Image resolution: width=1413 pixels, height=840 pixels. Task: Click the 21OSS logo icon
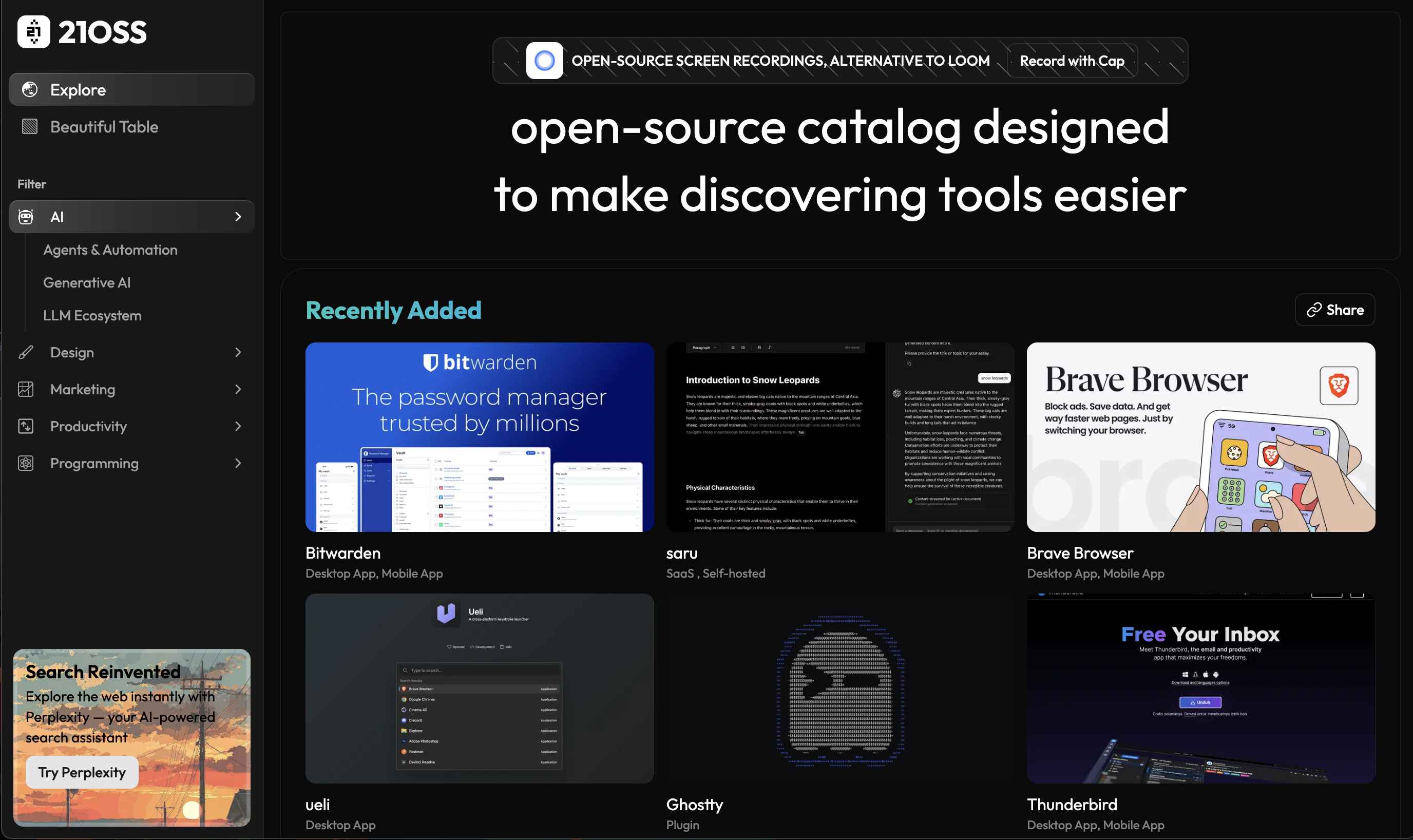tap(33, 32)
